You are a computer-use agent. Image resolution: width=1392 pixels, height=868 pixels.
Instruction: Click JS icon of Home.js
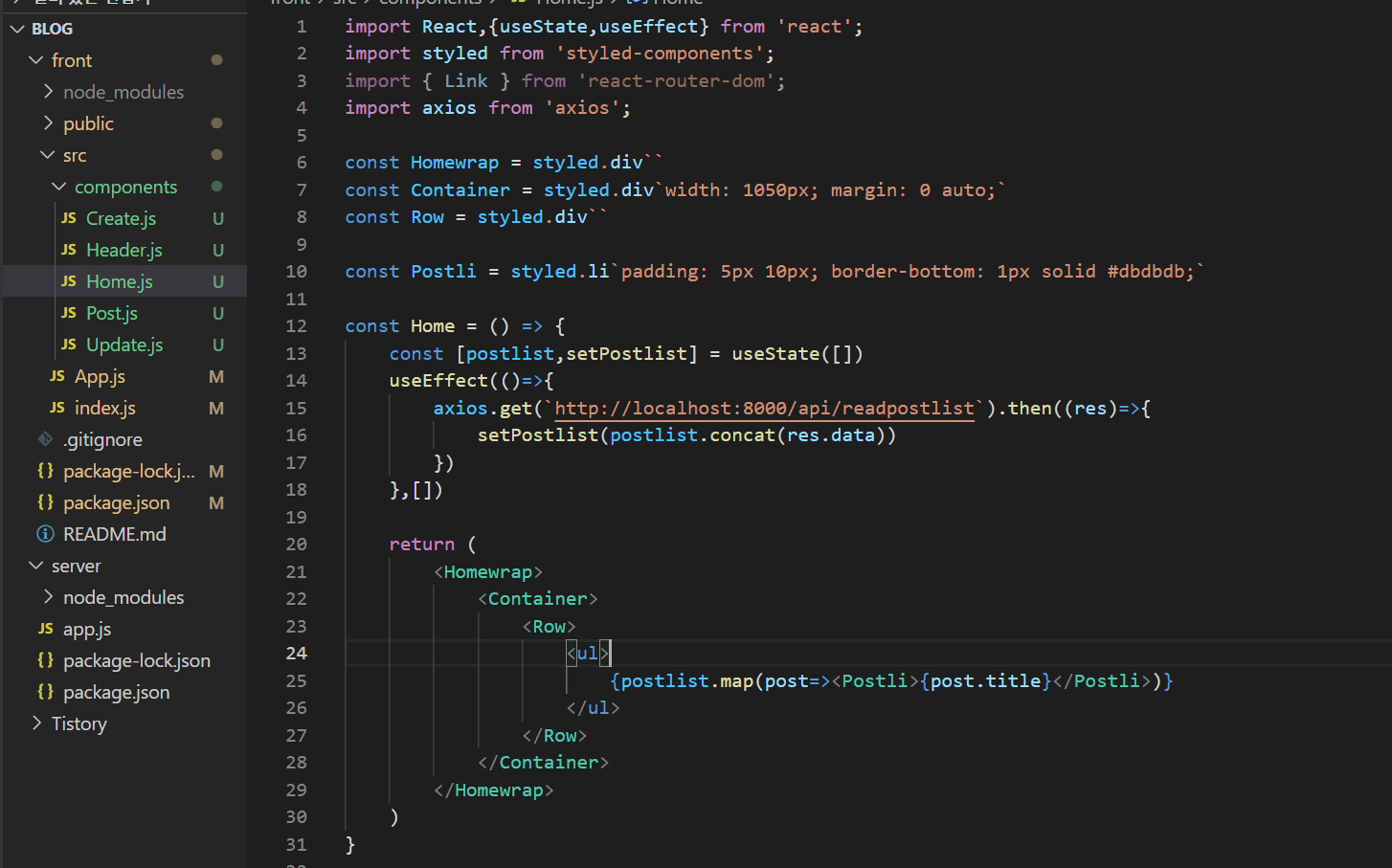[x=69, y=281]
